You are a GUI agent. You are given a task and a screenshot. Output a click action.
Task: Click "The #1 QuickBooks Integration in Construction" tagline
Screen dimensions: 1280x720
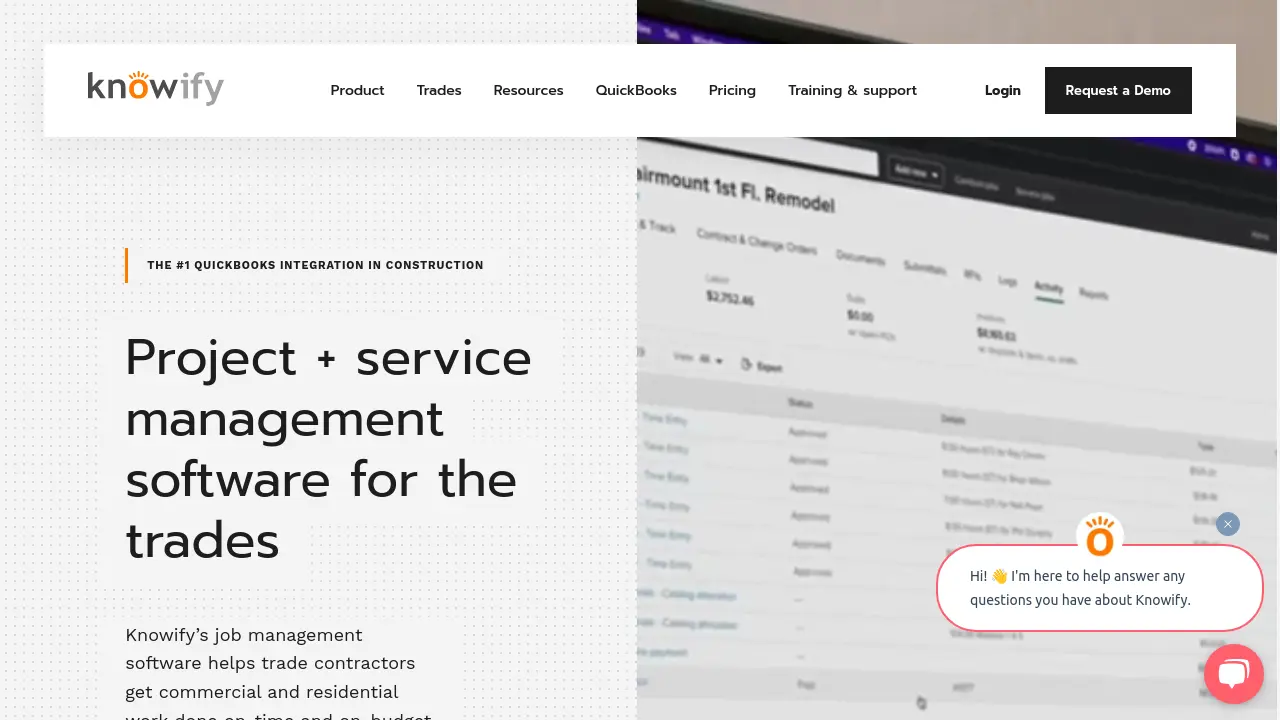[x=315, y=265]
